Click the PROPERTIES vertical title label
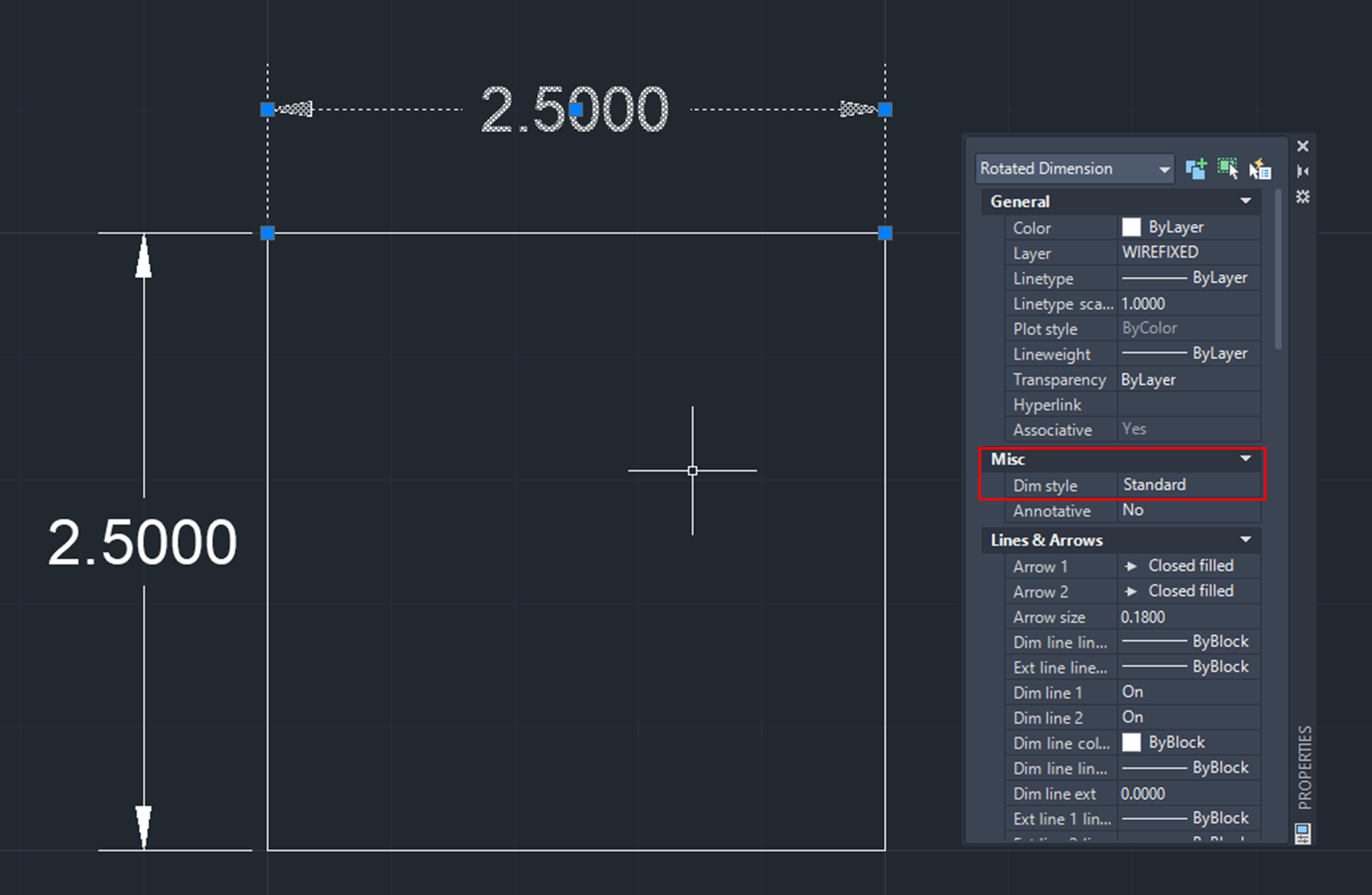 1304,767
